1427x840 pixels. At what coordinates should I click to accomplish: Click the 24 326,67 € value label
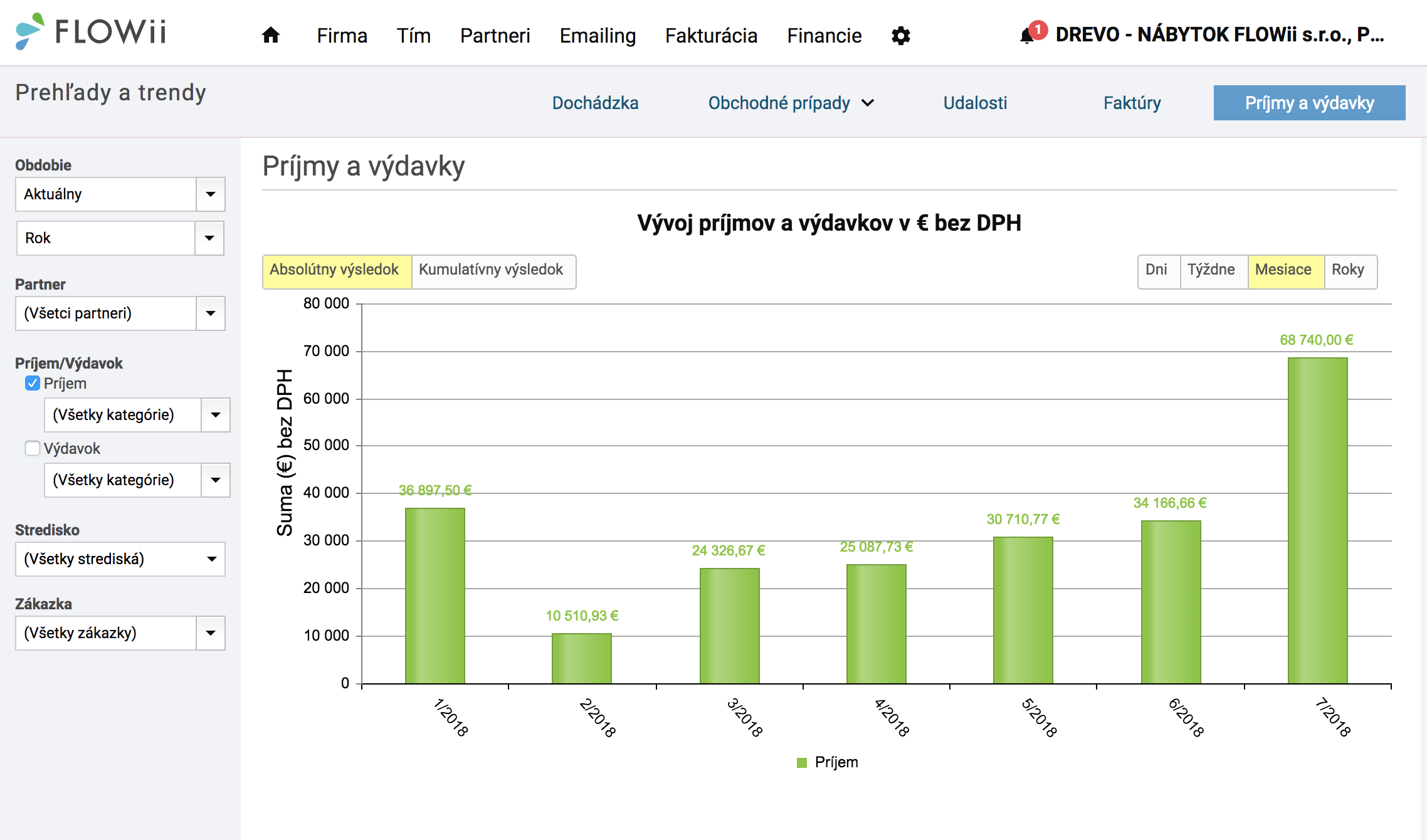click(729, 550)
